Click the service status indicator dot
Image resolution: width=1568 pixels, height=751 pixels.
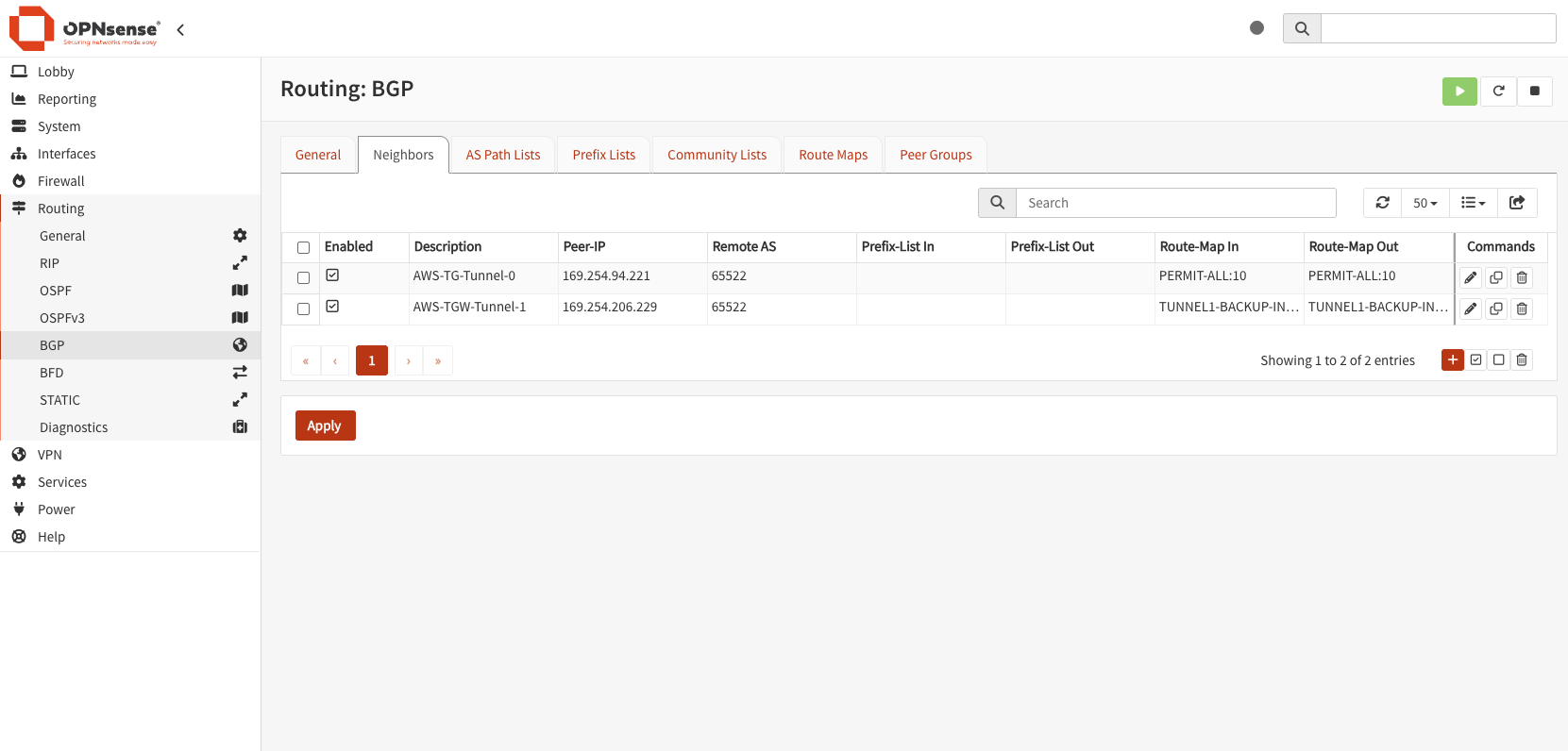[x=1256, y=28]
